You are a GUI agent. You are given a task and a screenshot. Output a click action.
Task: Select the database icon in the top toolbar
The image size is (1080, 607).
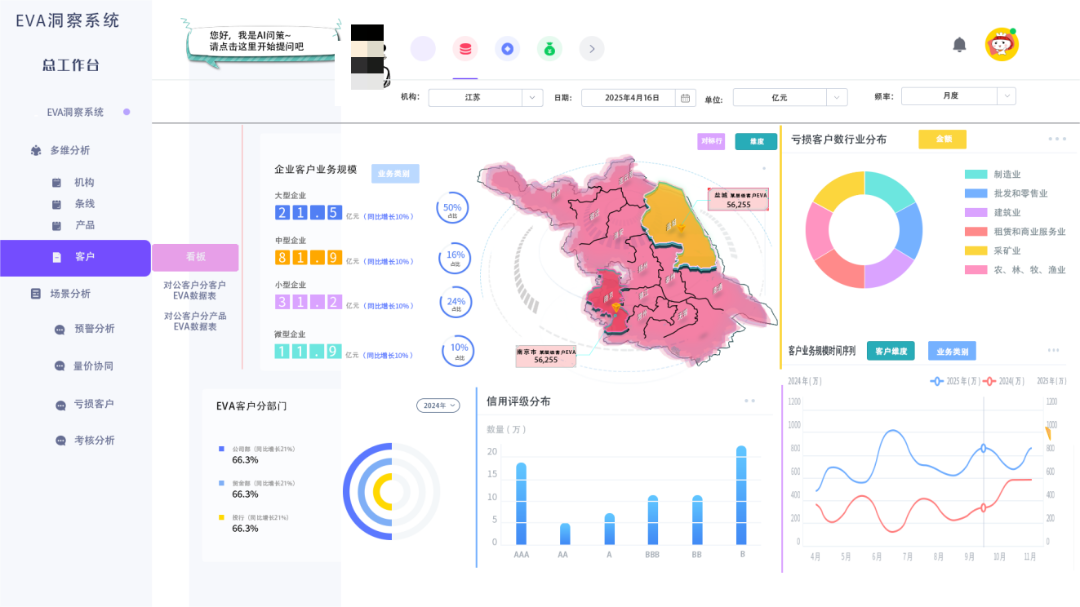click(465, 48)
